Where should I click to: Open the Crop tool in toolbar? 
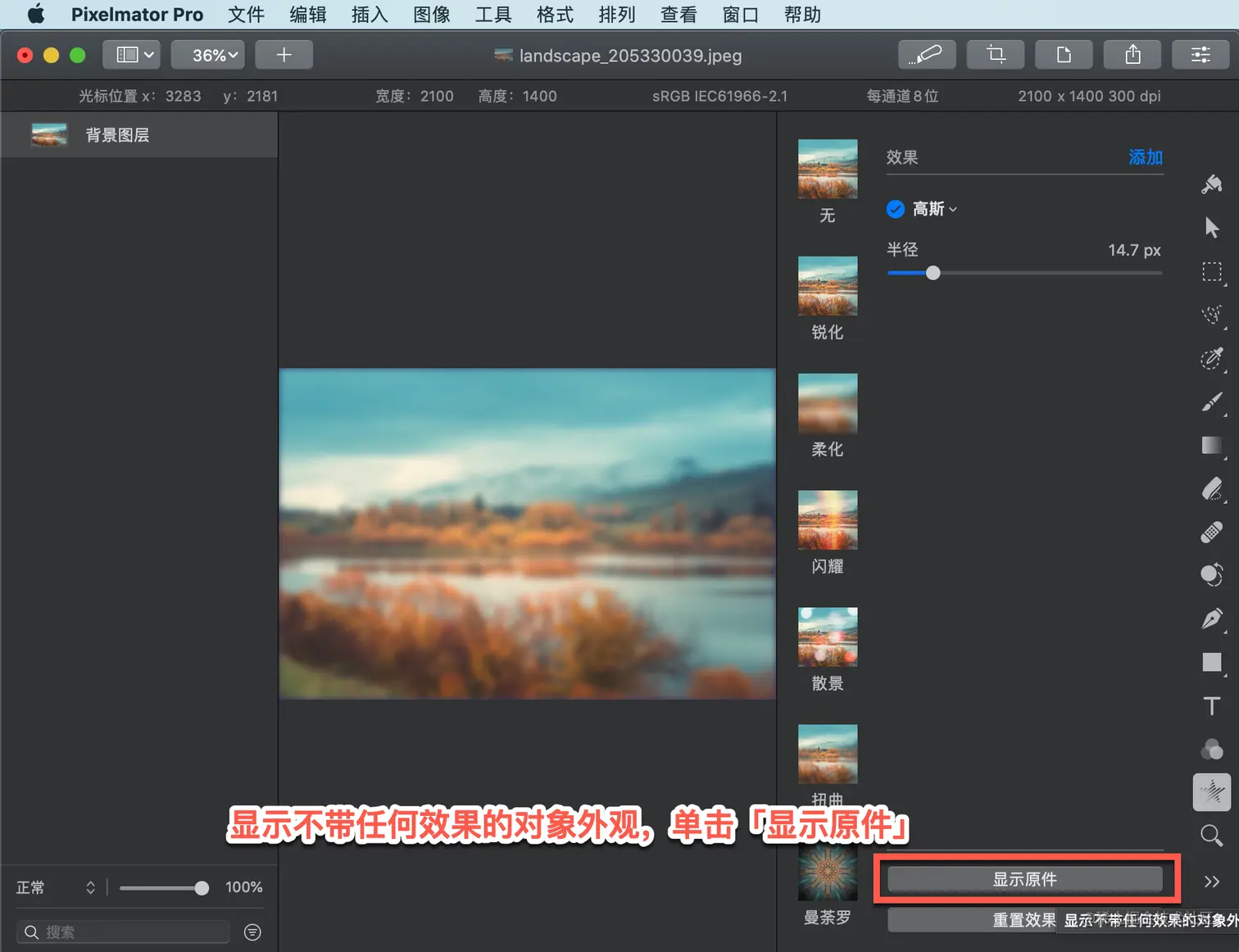point(996,55)
